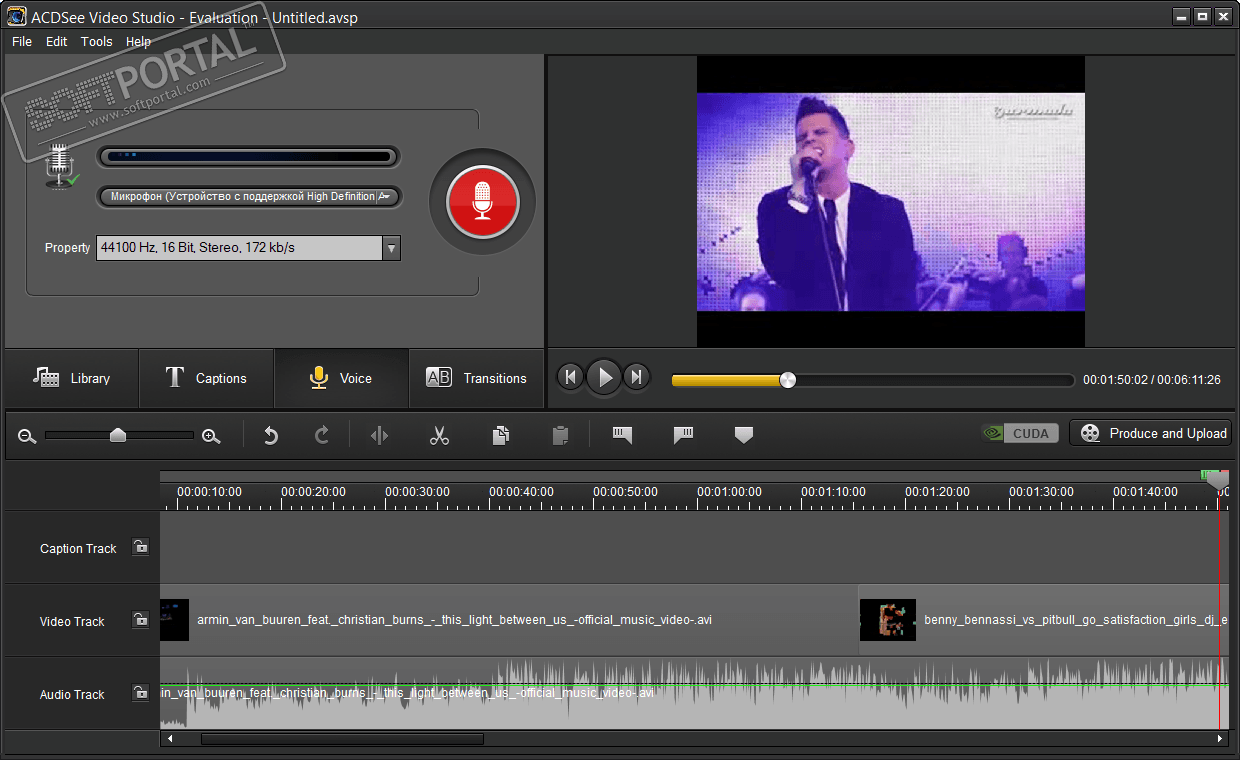Zoom out timeline with minus magnifier

(27, 435)
